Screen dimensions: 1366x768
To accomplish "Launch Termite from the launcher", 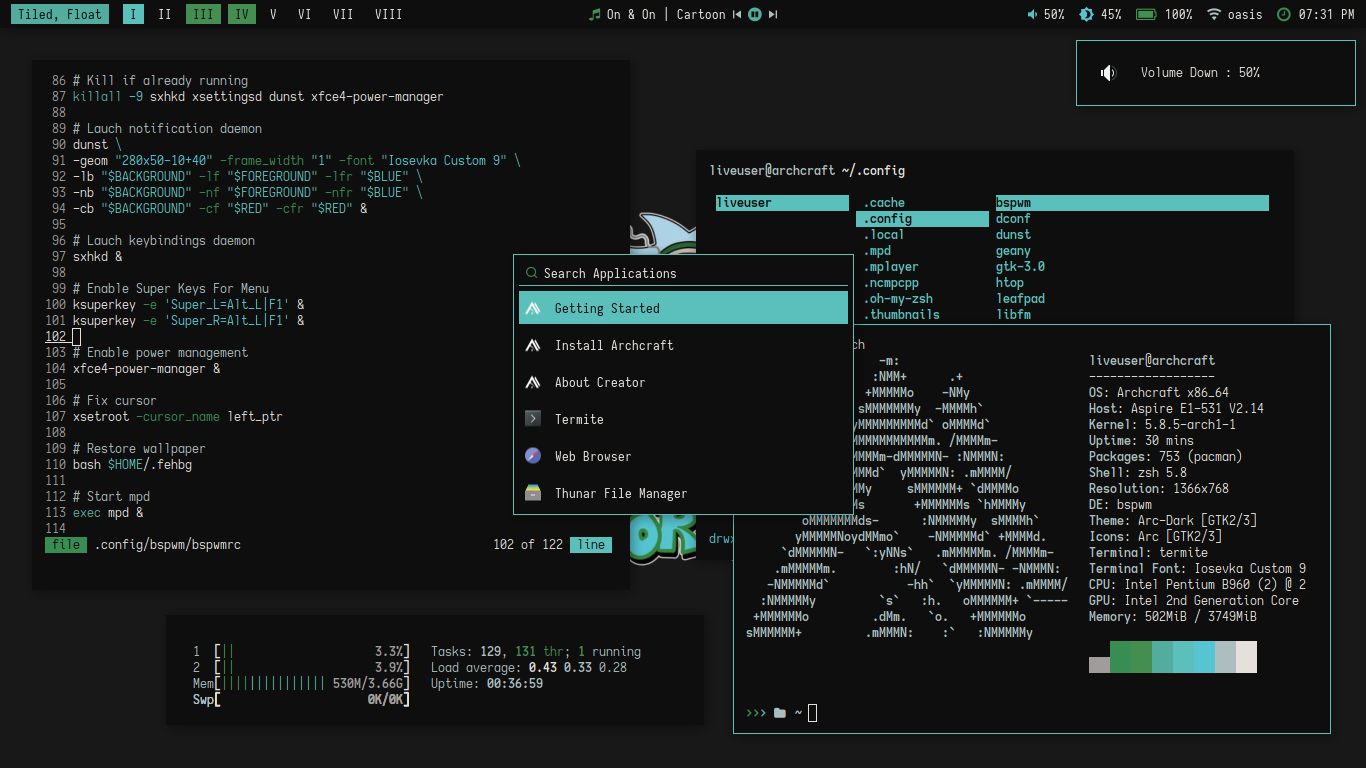I will click(x=683, y=419).
